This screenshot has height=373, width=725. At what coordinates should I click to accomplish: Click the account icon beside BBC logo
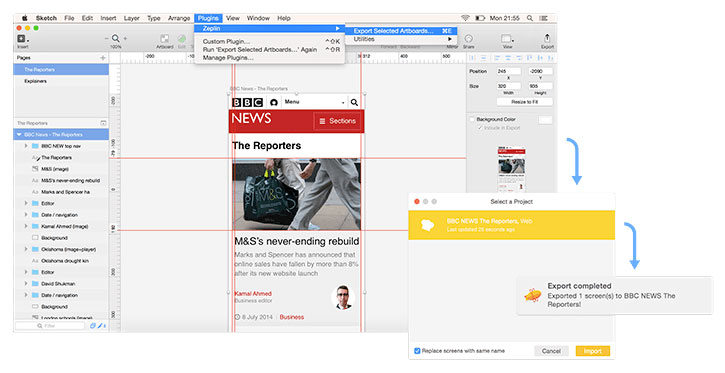coord(274,102)
